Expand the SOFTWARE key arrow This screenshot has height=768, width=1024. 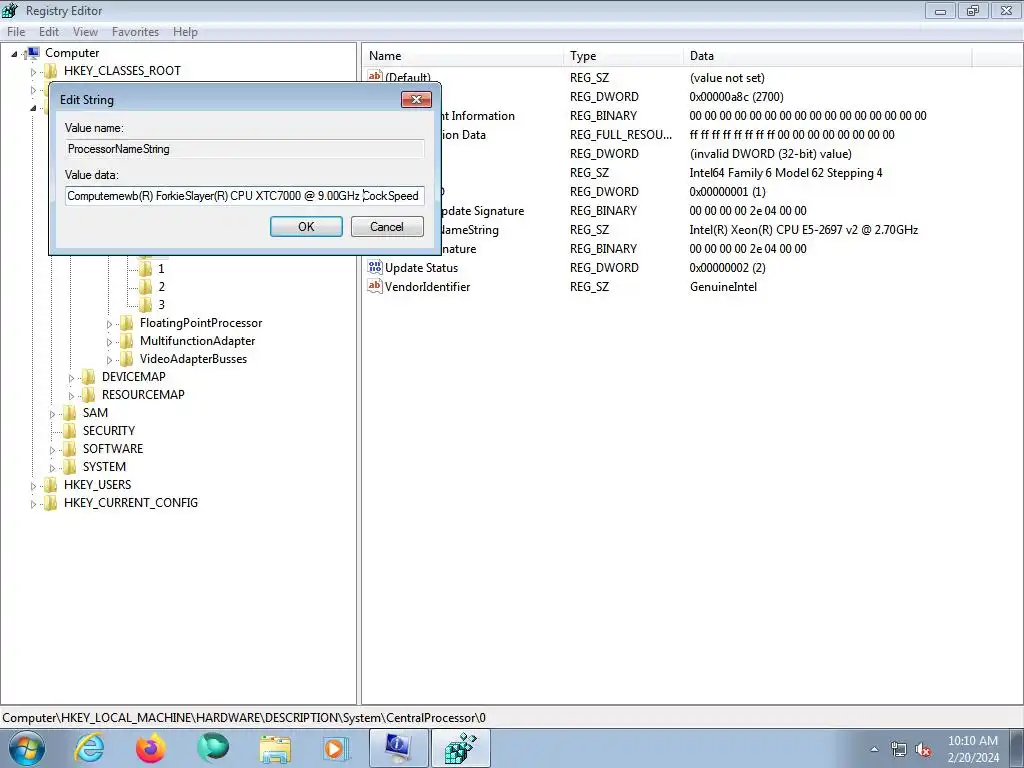click(x=52, y=450)
